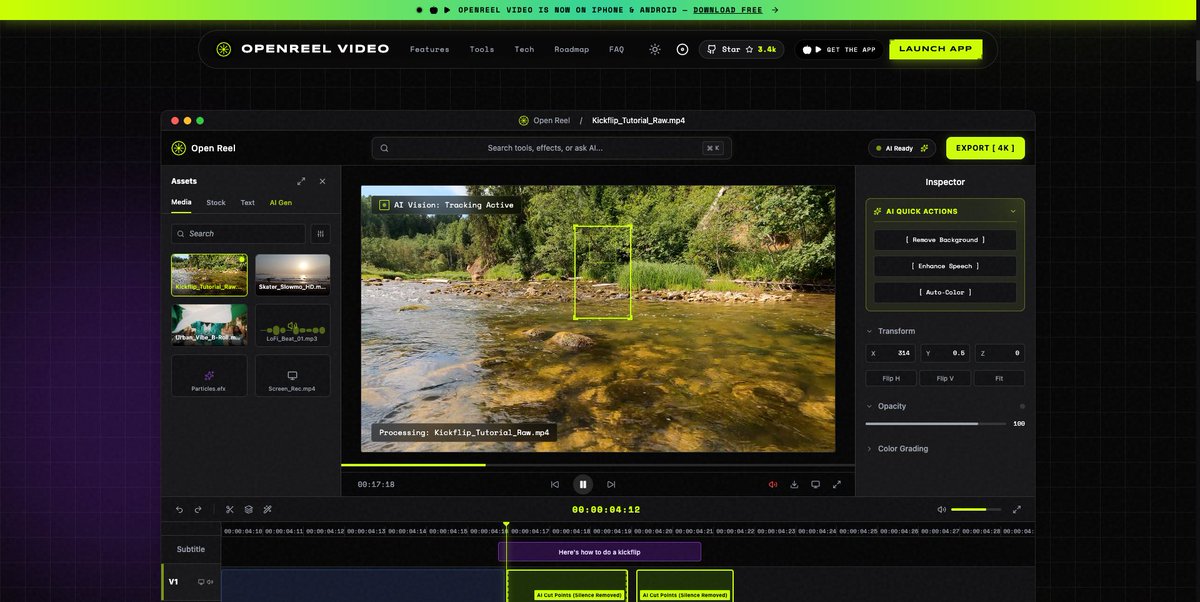Open the Tools nav item
Screen dimensions: 1200x602
click(x=482, y=49)
